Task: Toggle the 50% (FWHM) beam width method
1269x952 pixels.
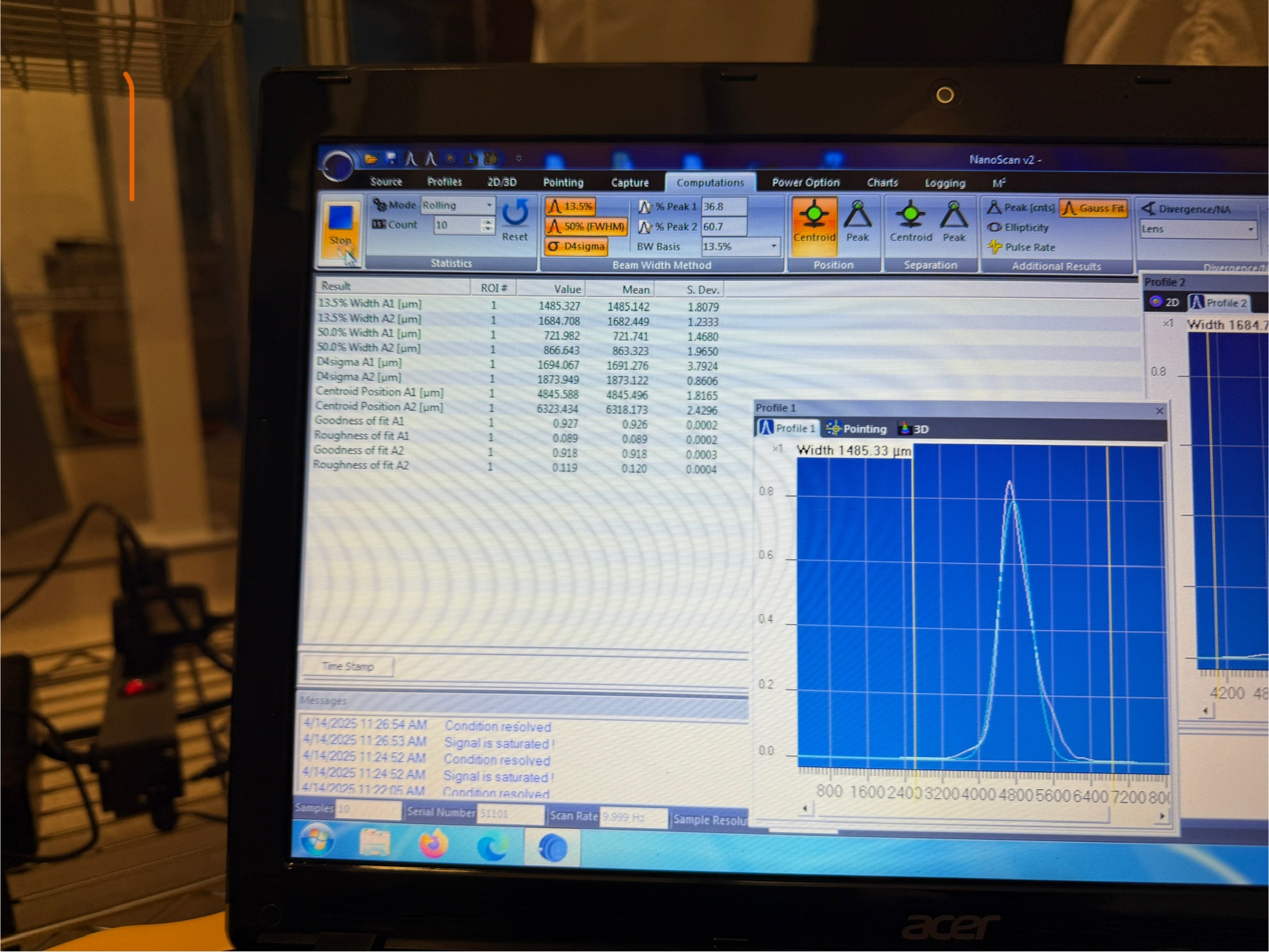Action: tap(586, 227)
